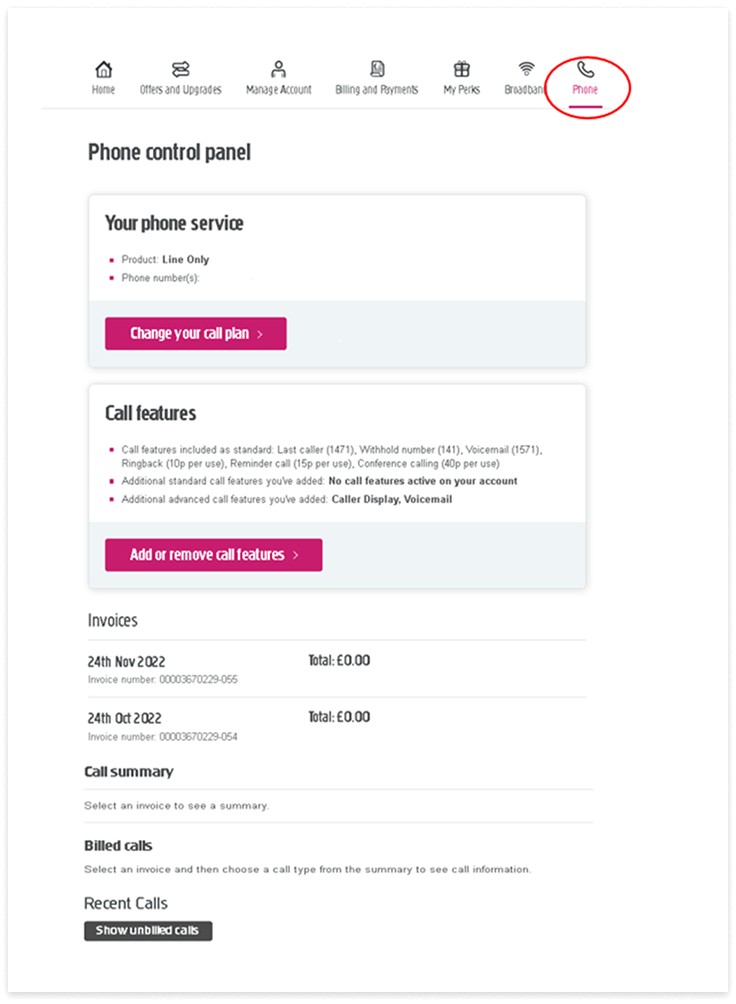Click the Phone control panel title

pos(168,152)
